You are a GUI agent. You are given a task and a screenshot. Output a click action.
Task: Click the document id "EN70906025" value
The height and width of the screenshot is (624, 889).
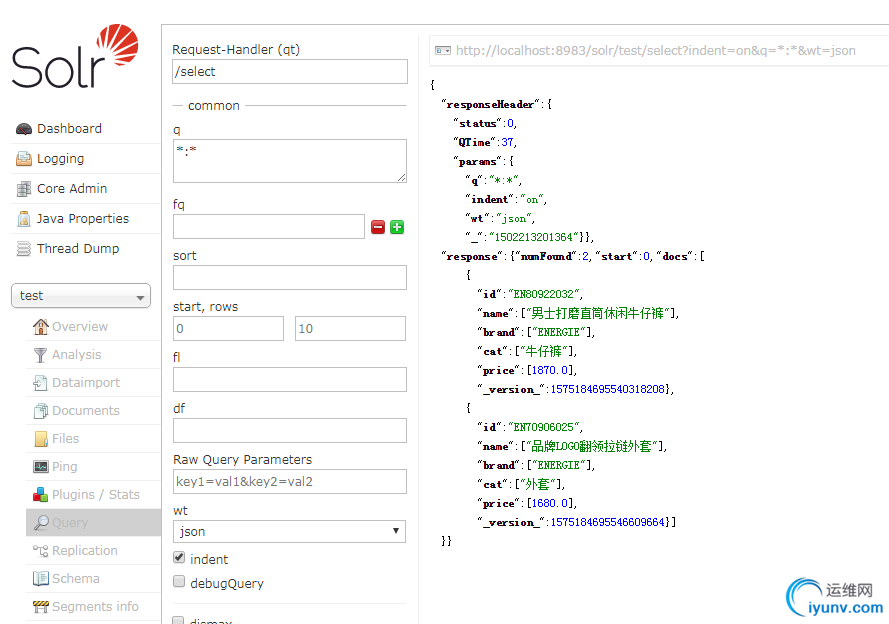[544, 427]
